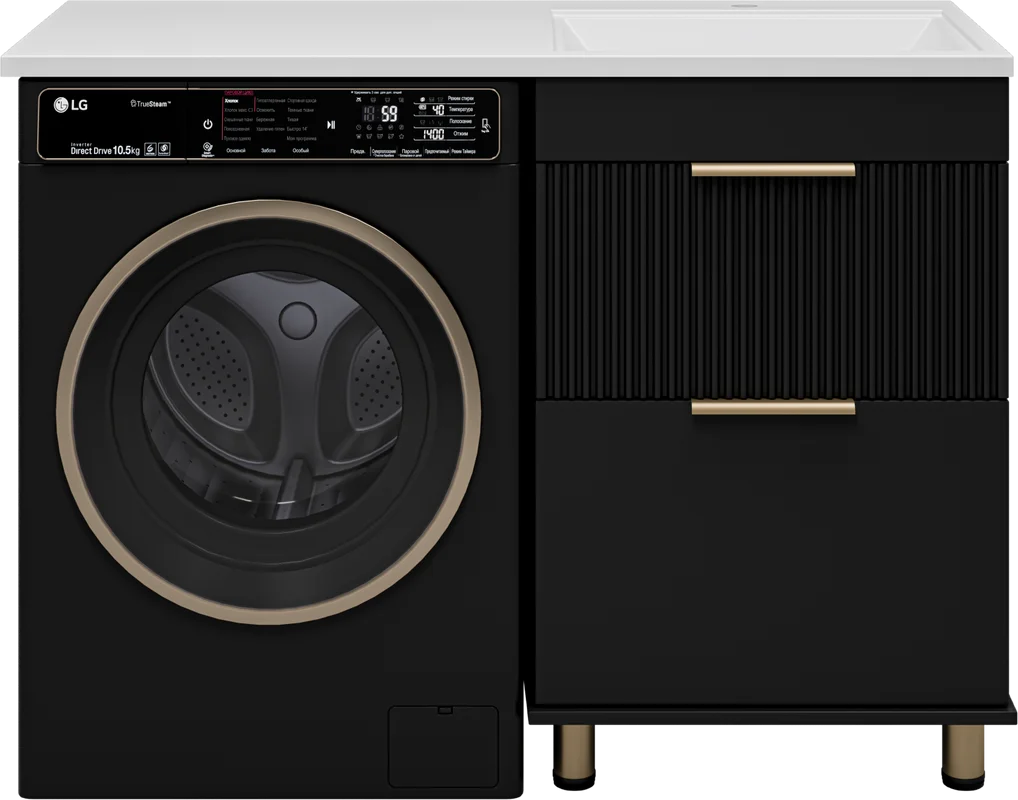This screenshot has height=800, width=1018.
Task: Select the Основной program group
Action: 236,151
